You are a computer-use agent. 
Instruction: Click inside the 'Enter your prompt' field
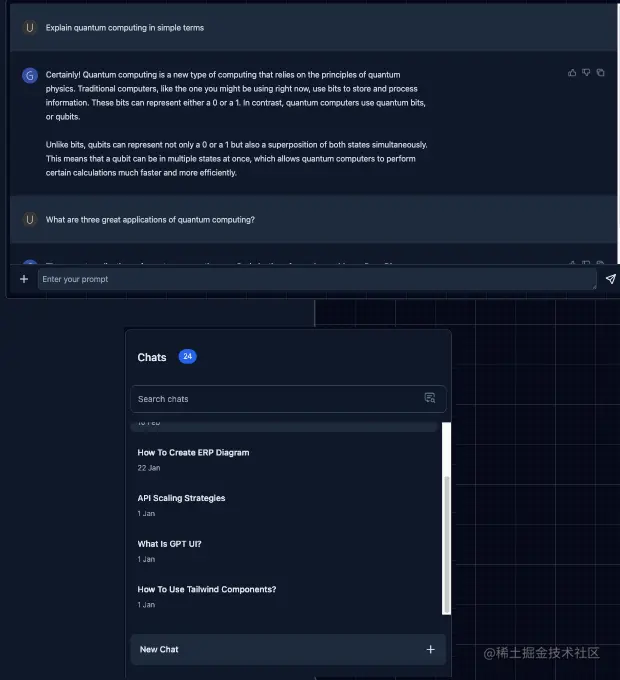pyautogui.click(x=317, y=279)
